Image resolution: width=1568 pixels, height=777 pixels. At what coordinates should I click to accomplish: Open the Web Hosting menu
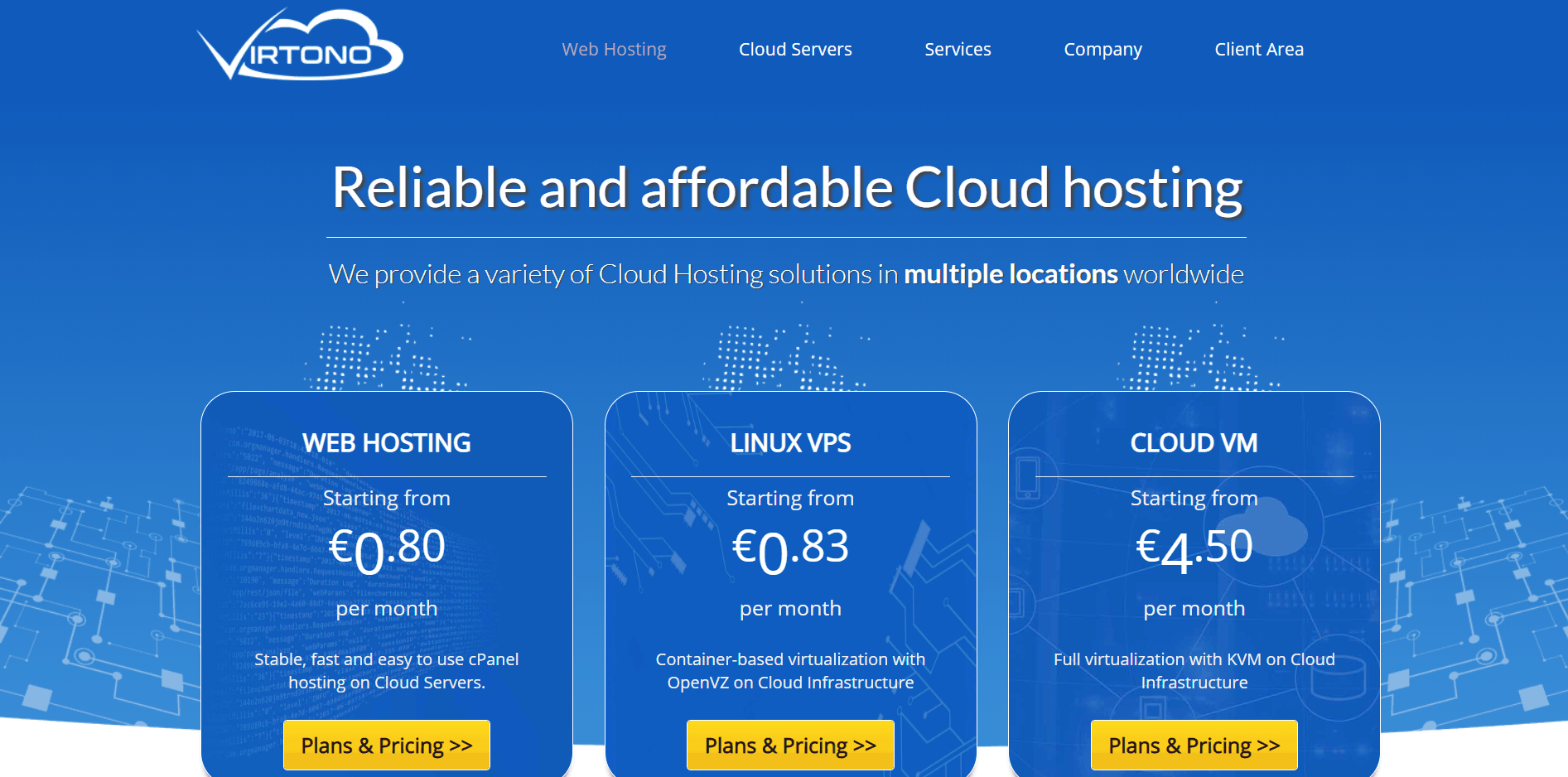click(x=614, y=50)
